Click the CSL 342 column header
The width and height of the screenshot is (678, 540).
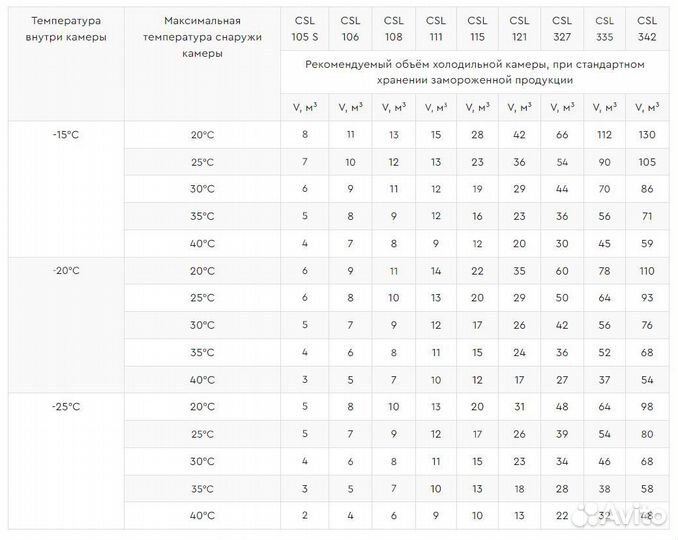point(647,27)
